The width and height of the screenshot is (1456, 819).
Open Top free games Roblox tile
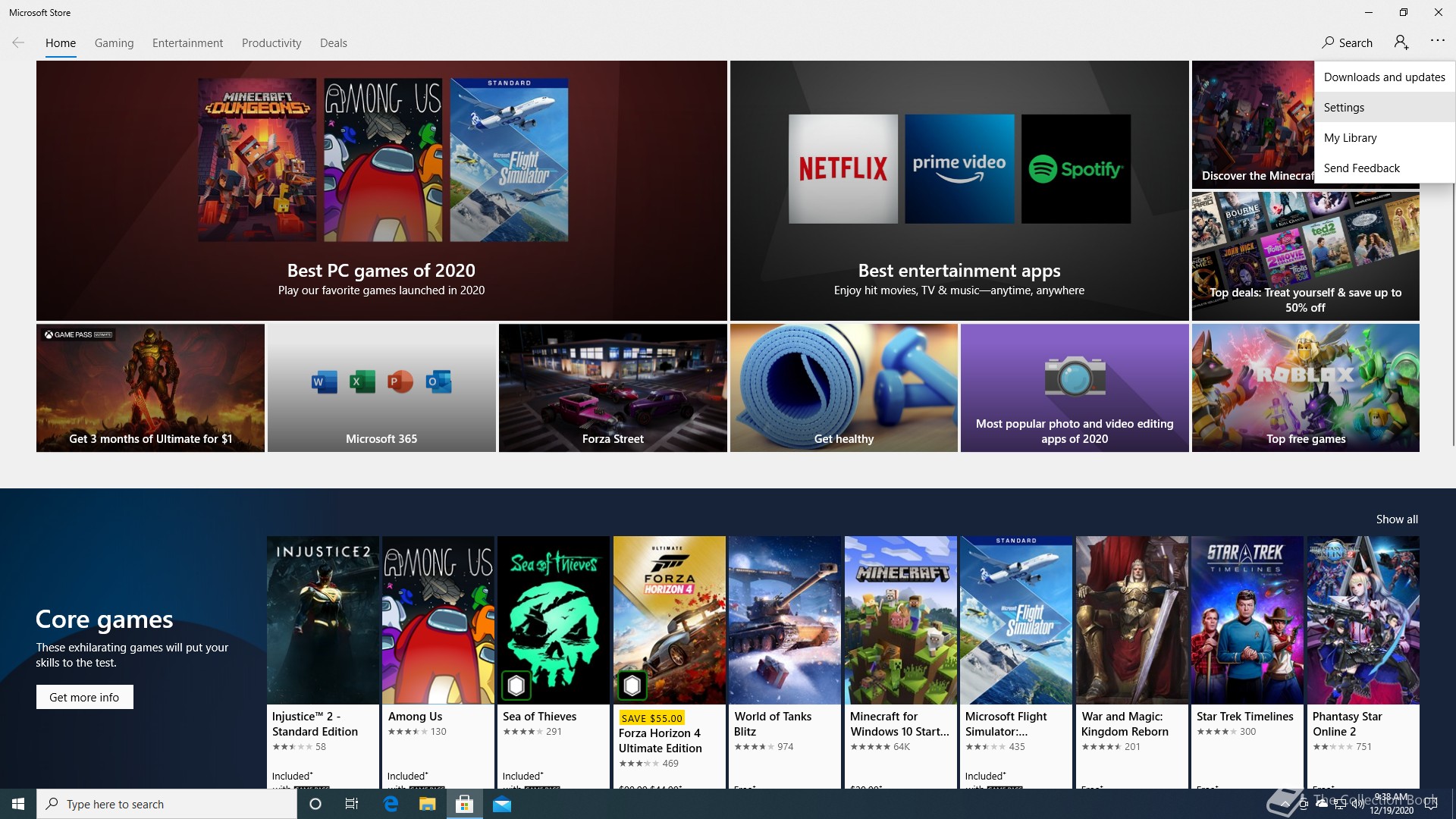pos(1305,388)
